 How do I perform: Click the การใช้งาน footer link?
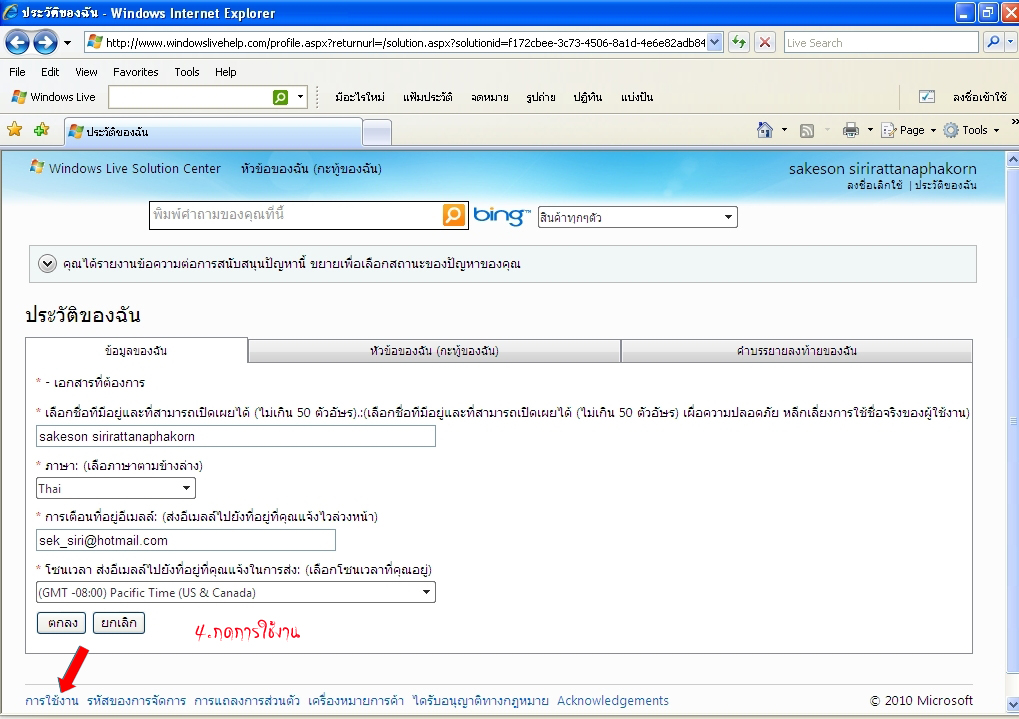click(x=52, y=701)
